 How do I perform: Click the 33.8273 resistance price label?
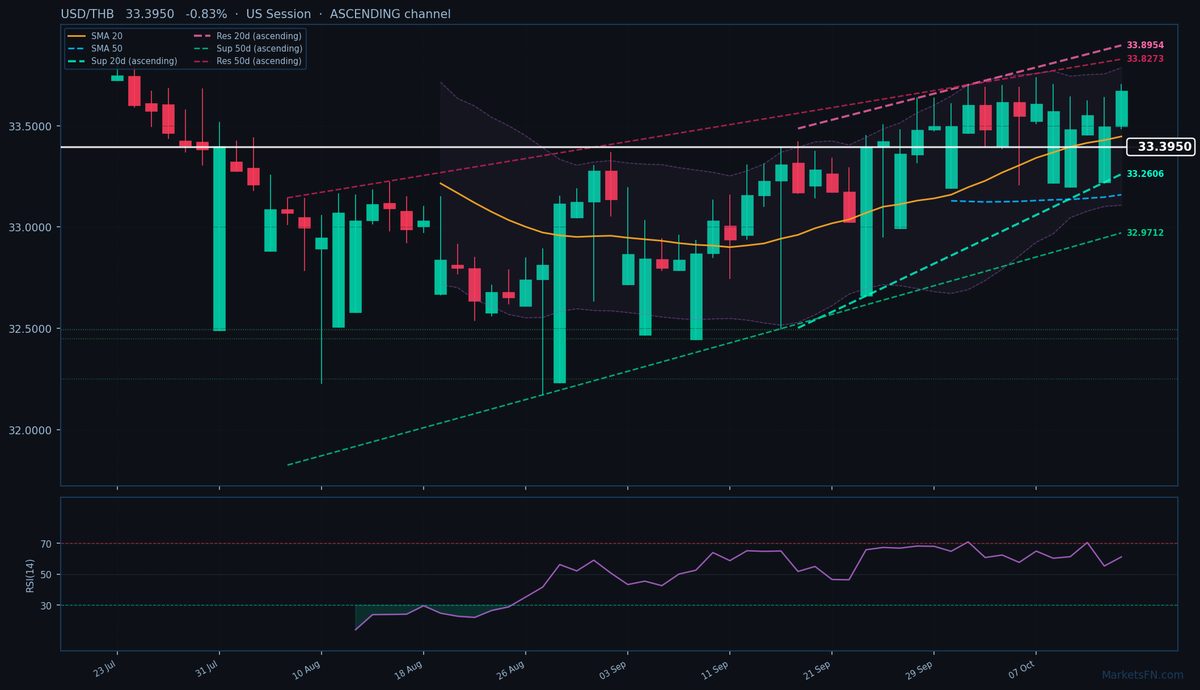[x=1144, y=59]
